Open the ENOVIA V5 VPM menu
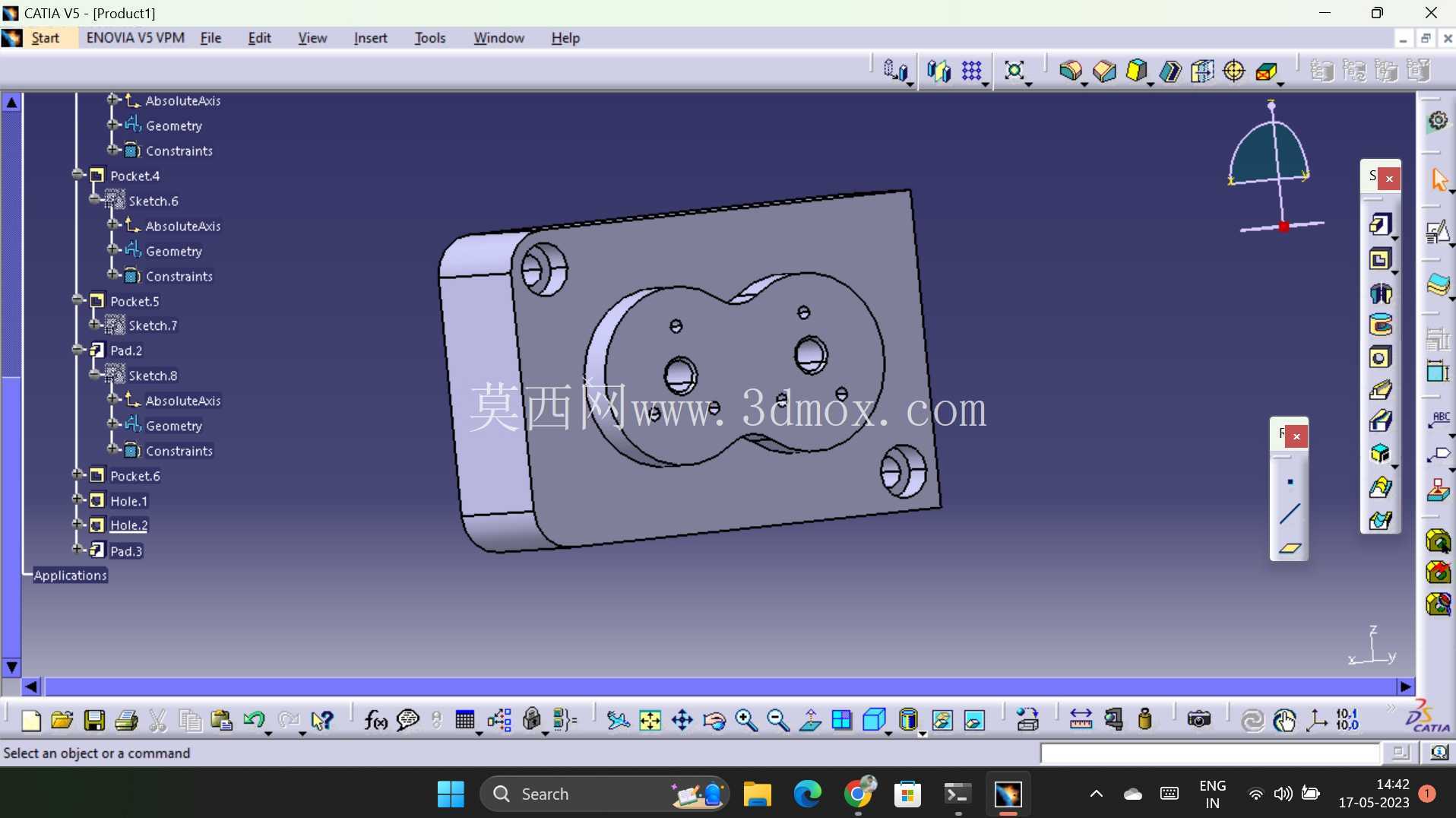The image size is (1456, 818). [135, 38]
